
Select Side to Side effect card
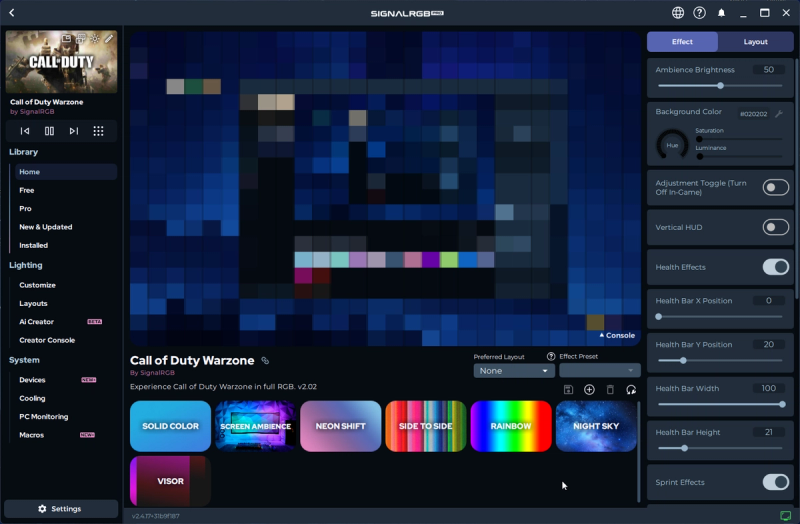(426, 426)
